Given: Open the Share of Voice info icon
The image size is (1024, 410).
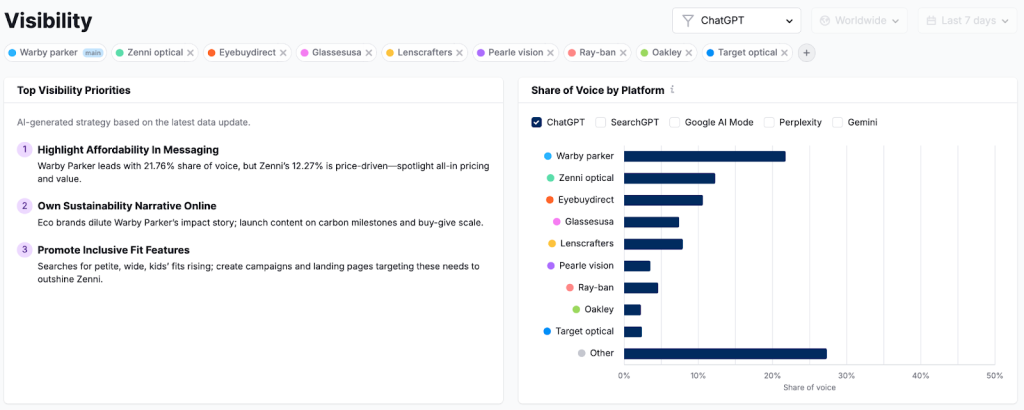Looking at the screenshot, I should 673,90.
